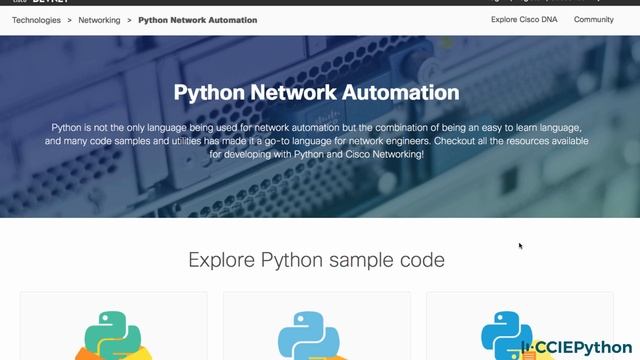Click the Explore Python sample code heading
This screenshot has width=640, height=360.
tap(316, 260)
